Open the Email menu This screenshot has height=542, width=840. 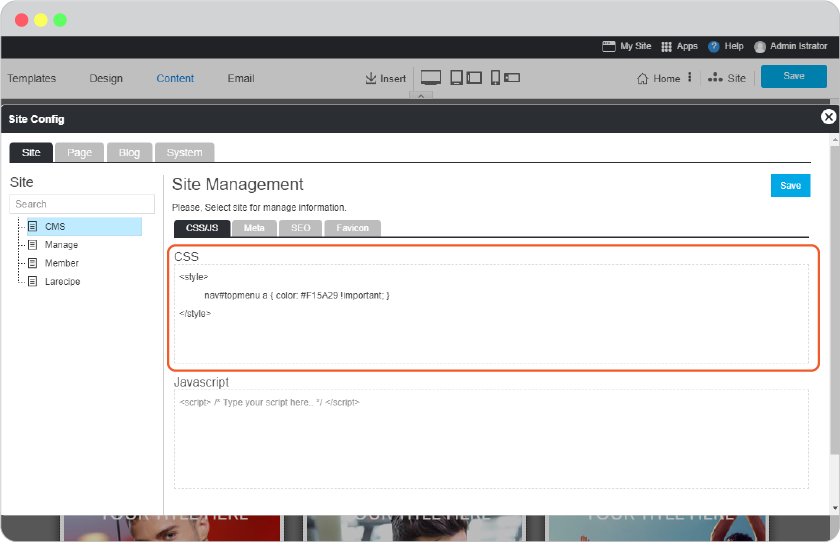coord(241,78)
